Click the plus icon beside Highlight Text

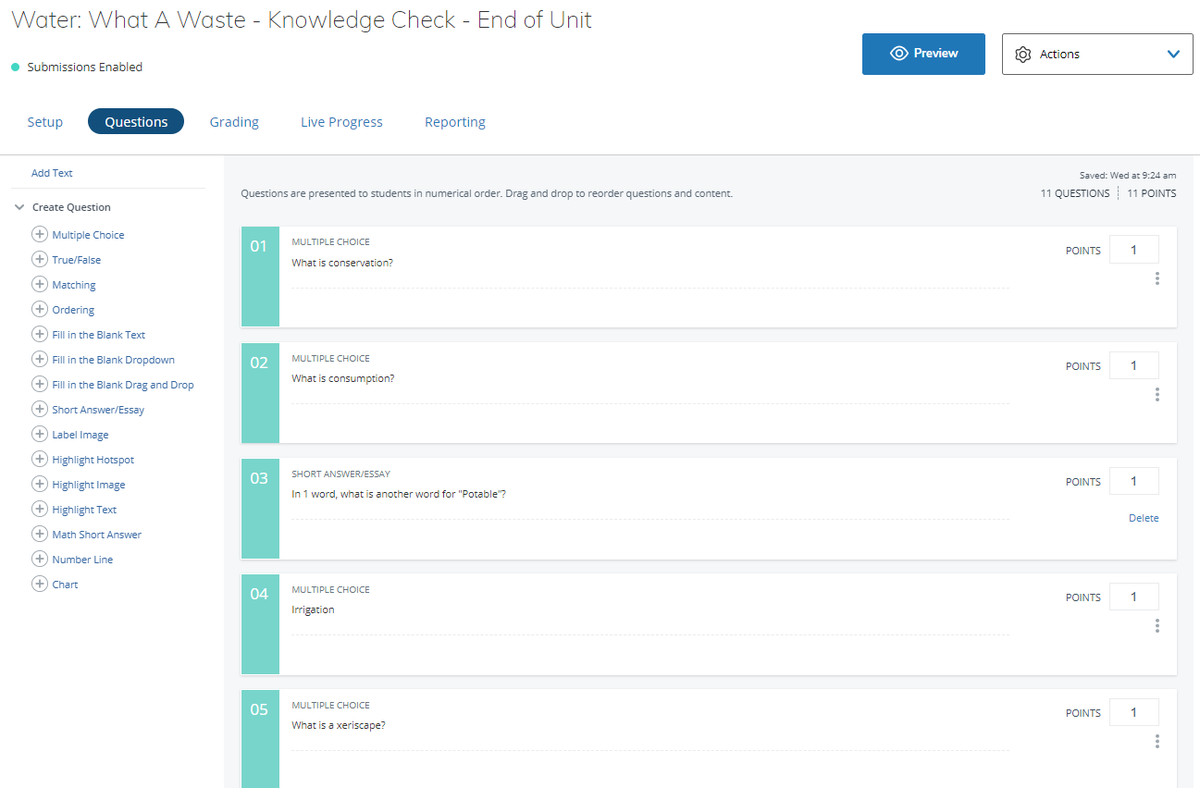point(40,509)
